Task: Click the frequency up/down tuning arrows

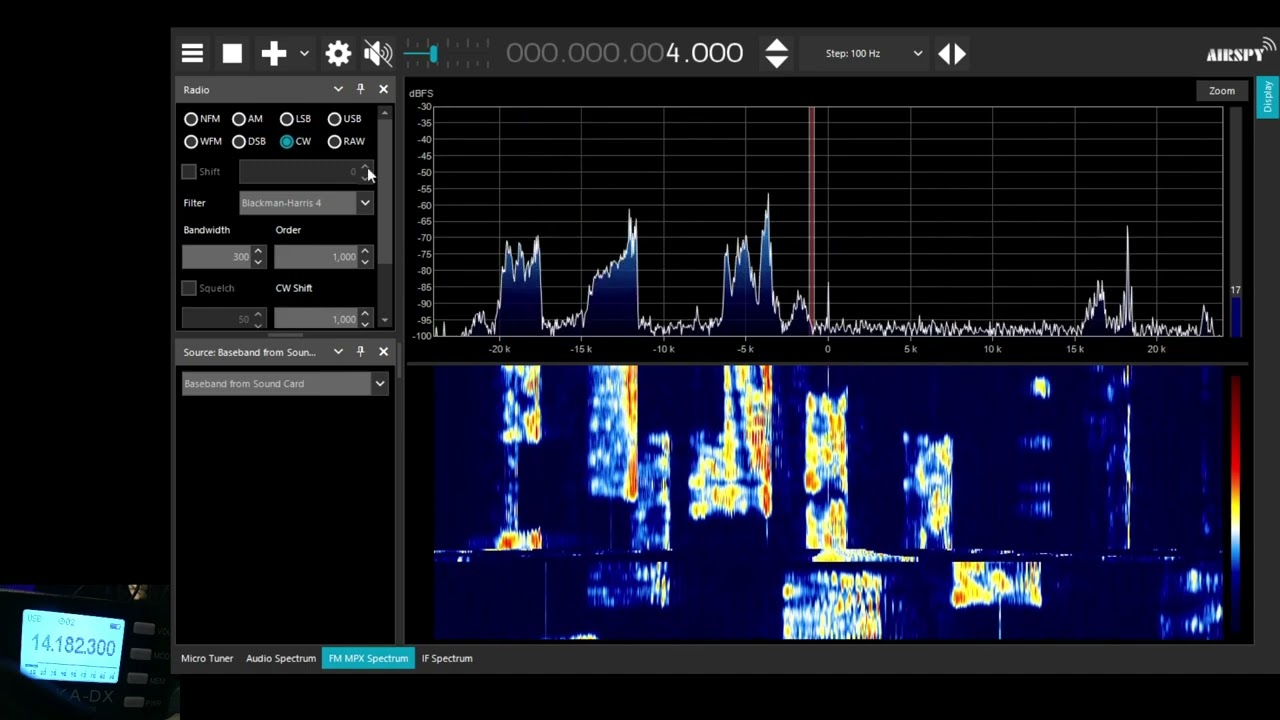Action: coord(776,54)
